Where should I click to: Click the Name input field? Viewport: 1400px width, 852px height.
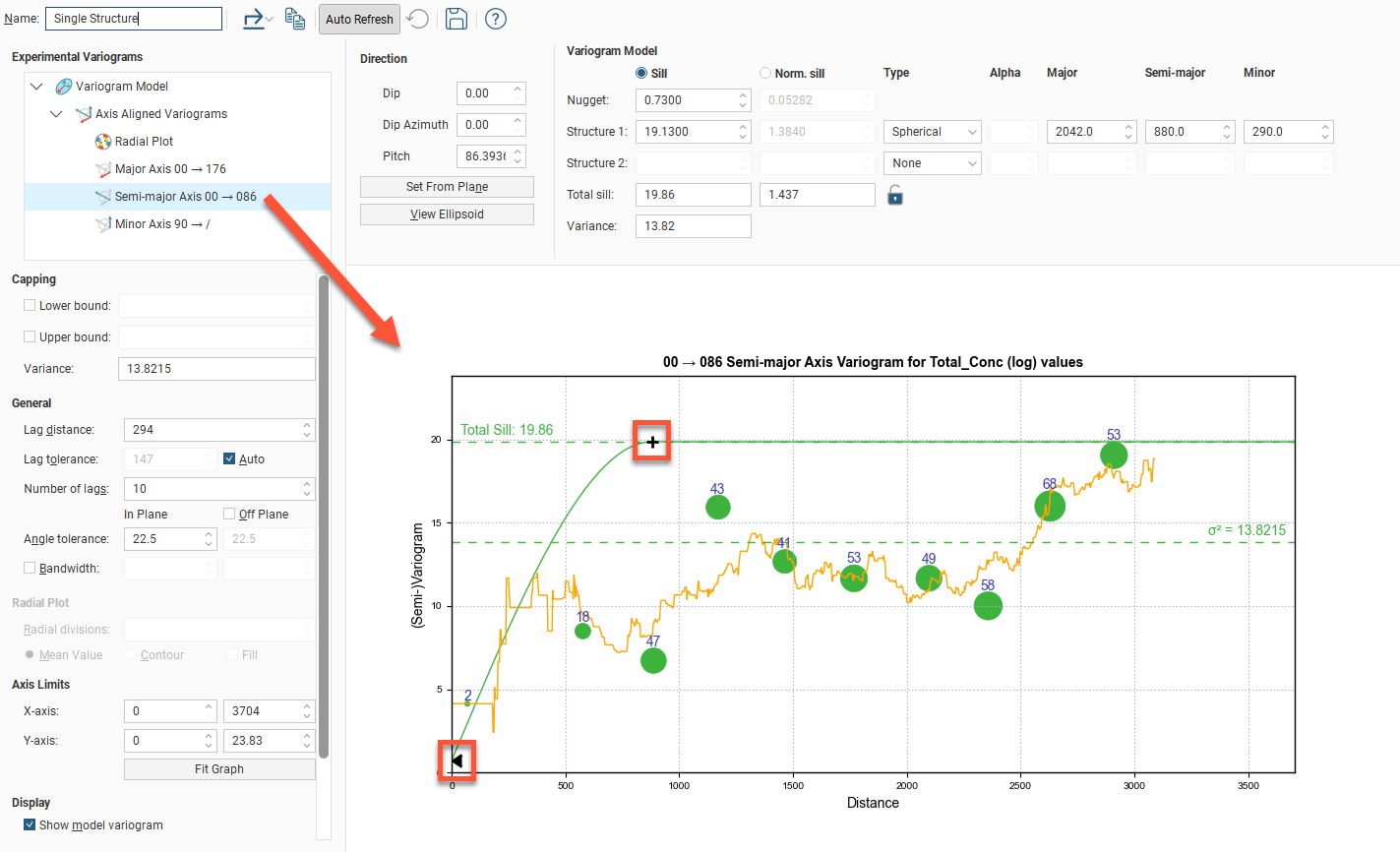tap(134, 19)
